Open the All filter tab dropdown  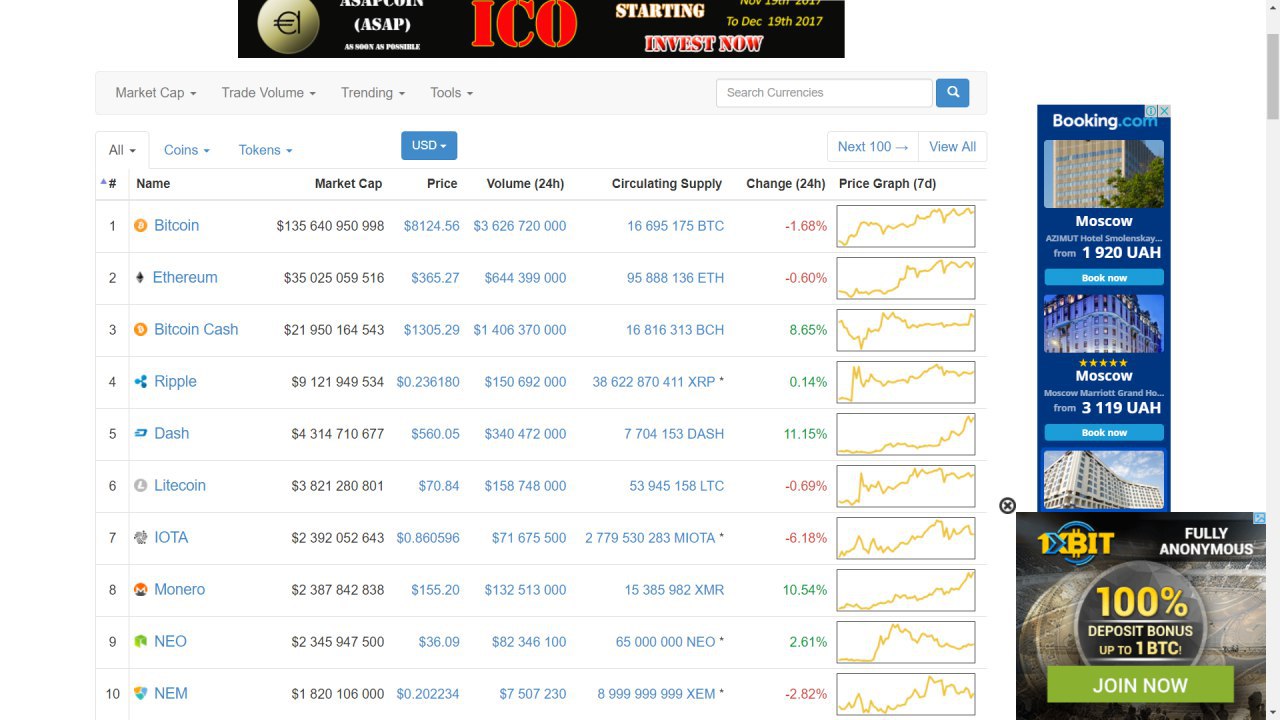[122, 150]
